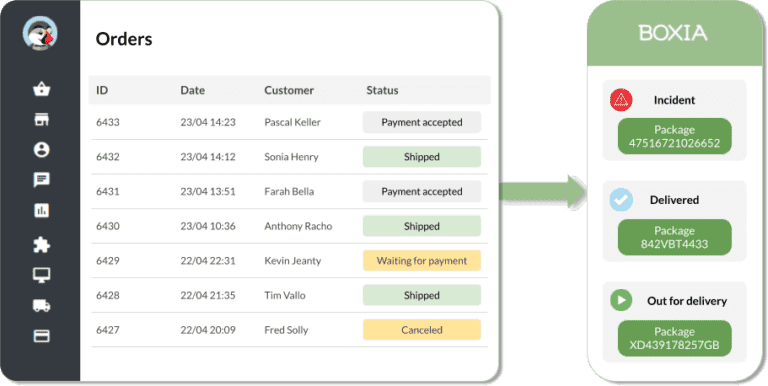Open the shipping truck icon
768x386 pixels.
click(42, 306)
